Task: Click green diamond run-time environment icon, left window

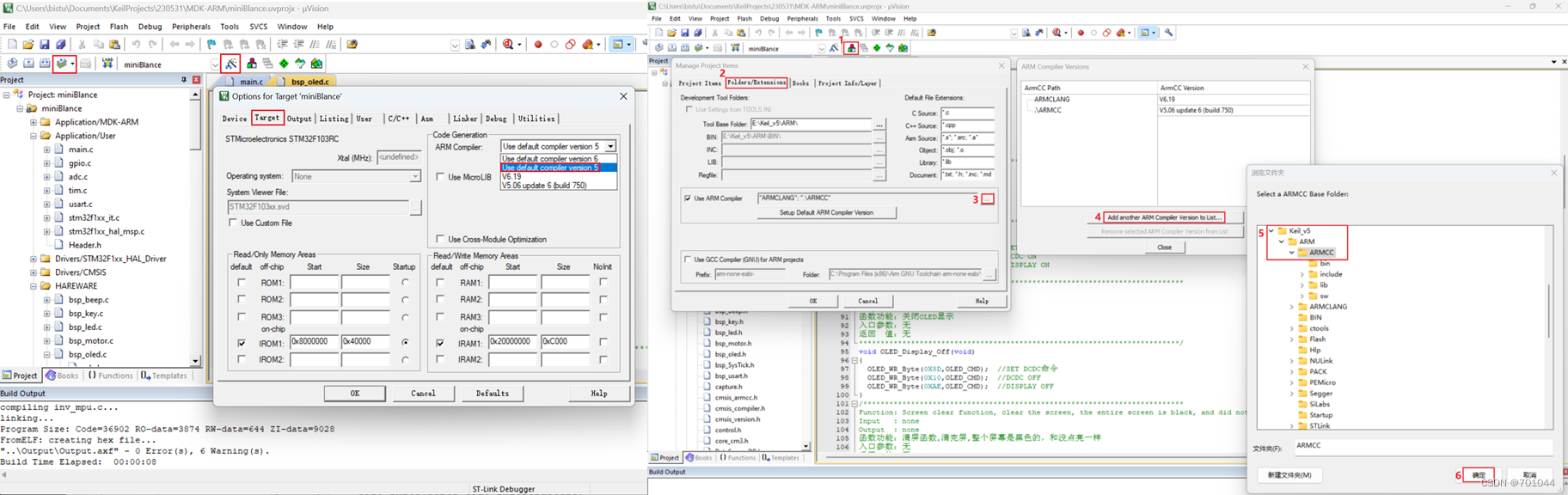Action: pos(284,64)
